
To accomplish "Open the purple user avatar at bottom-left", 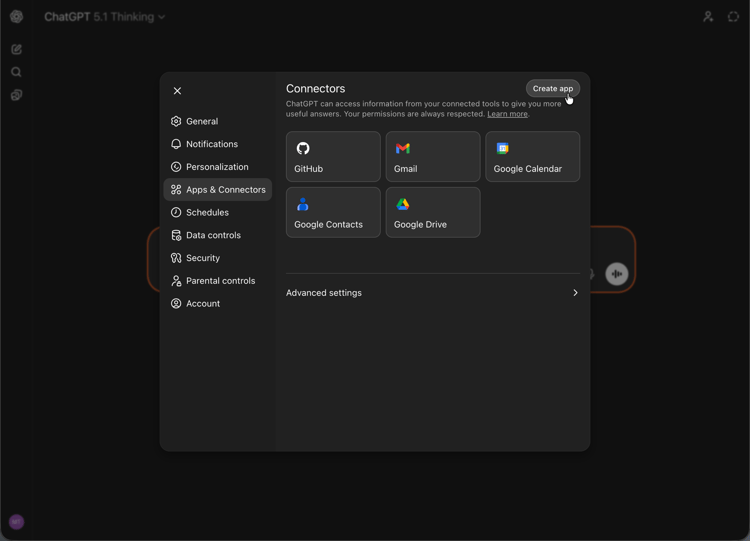I will [x=16, y=522].
